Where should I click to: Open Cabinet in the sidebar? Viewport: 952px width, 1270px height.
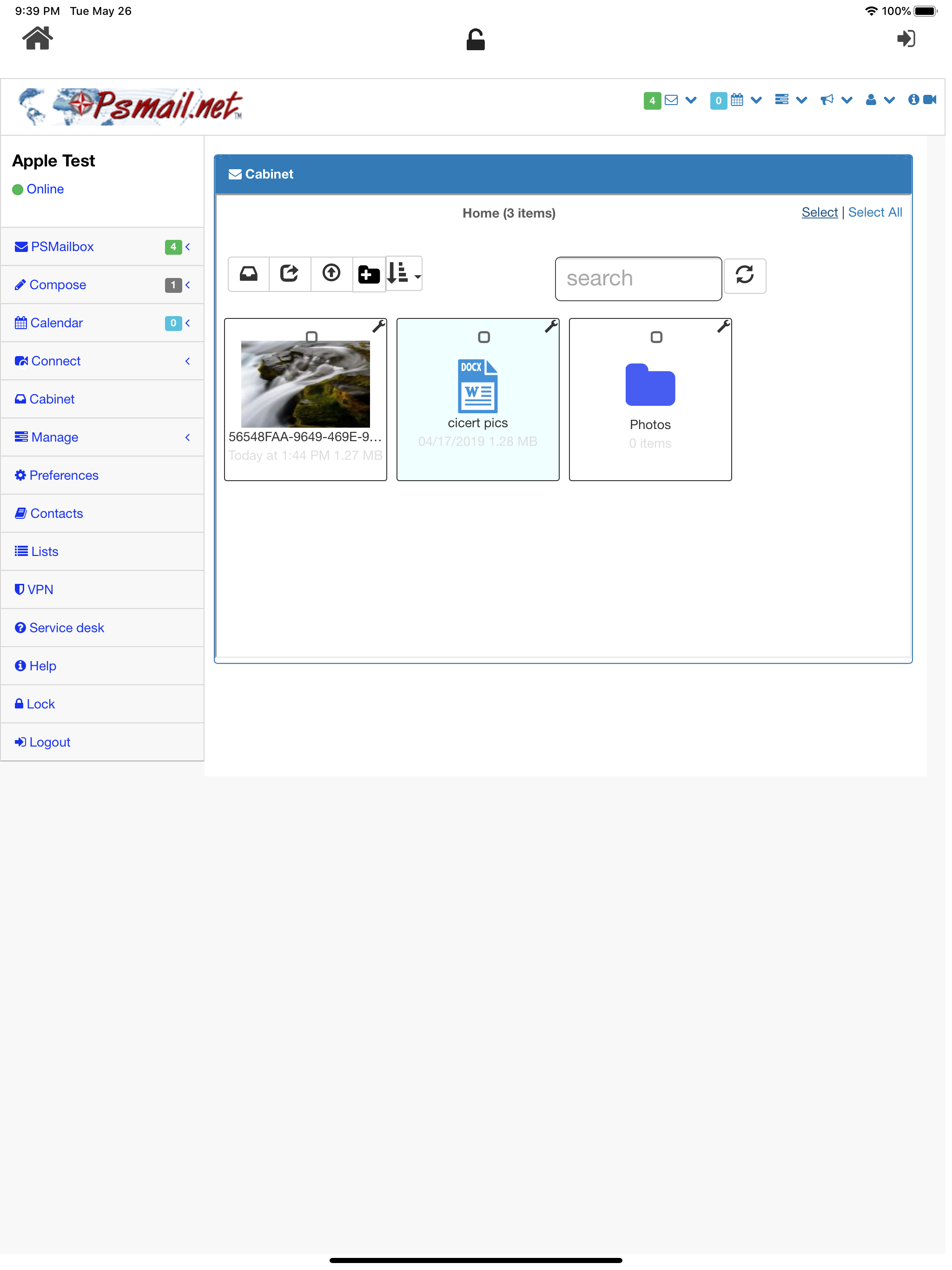[x=102, y=399]
